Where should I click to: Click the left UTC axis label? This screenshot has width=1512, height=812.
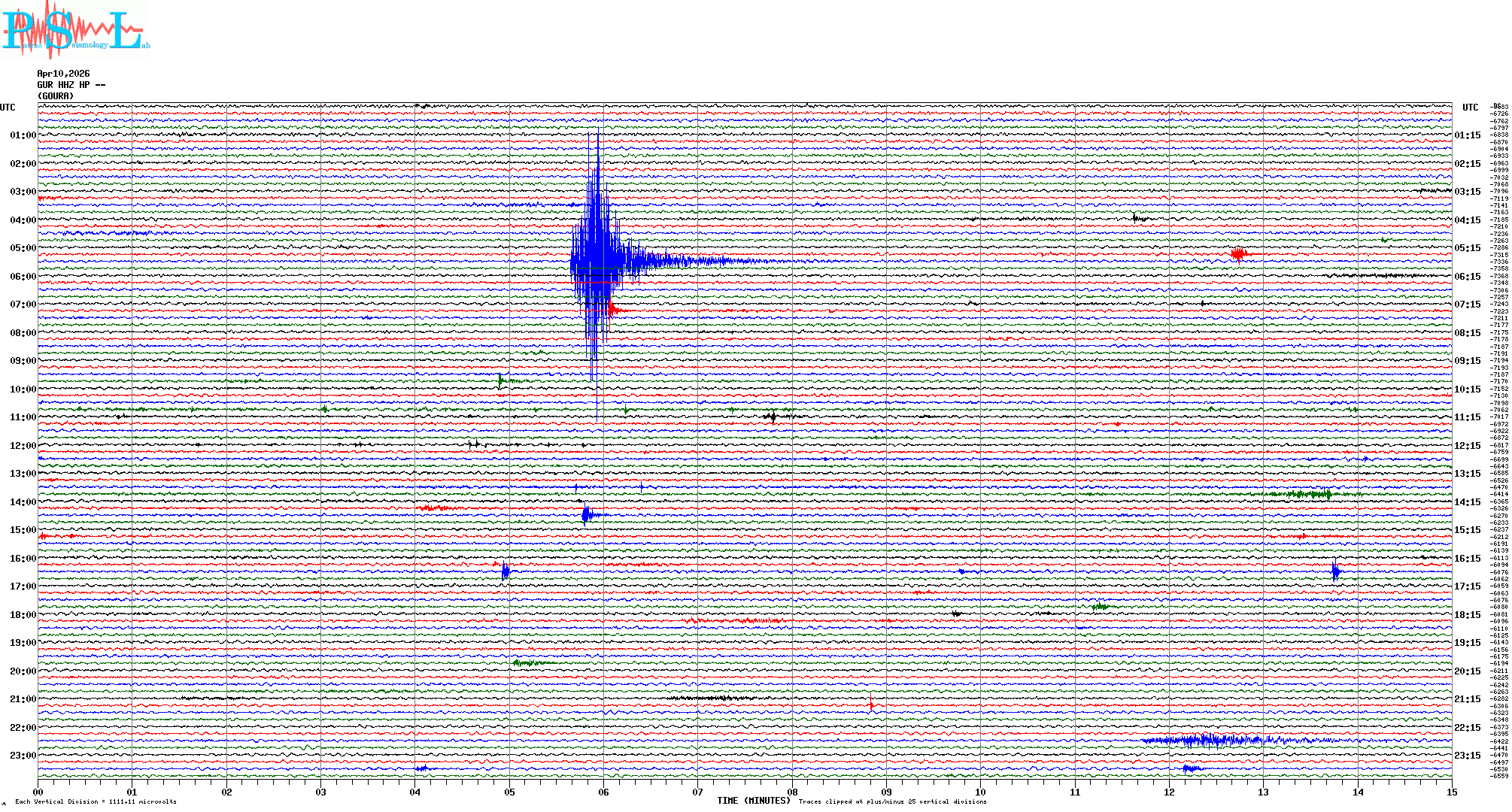(x=8, y=108)
